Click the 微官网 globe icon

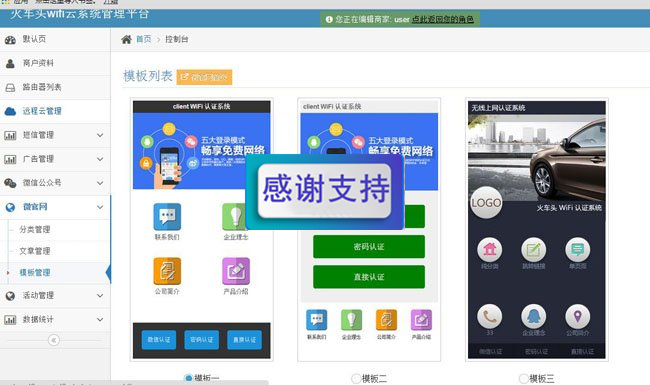coord(10,207)
